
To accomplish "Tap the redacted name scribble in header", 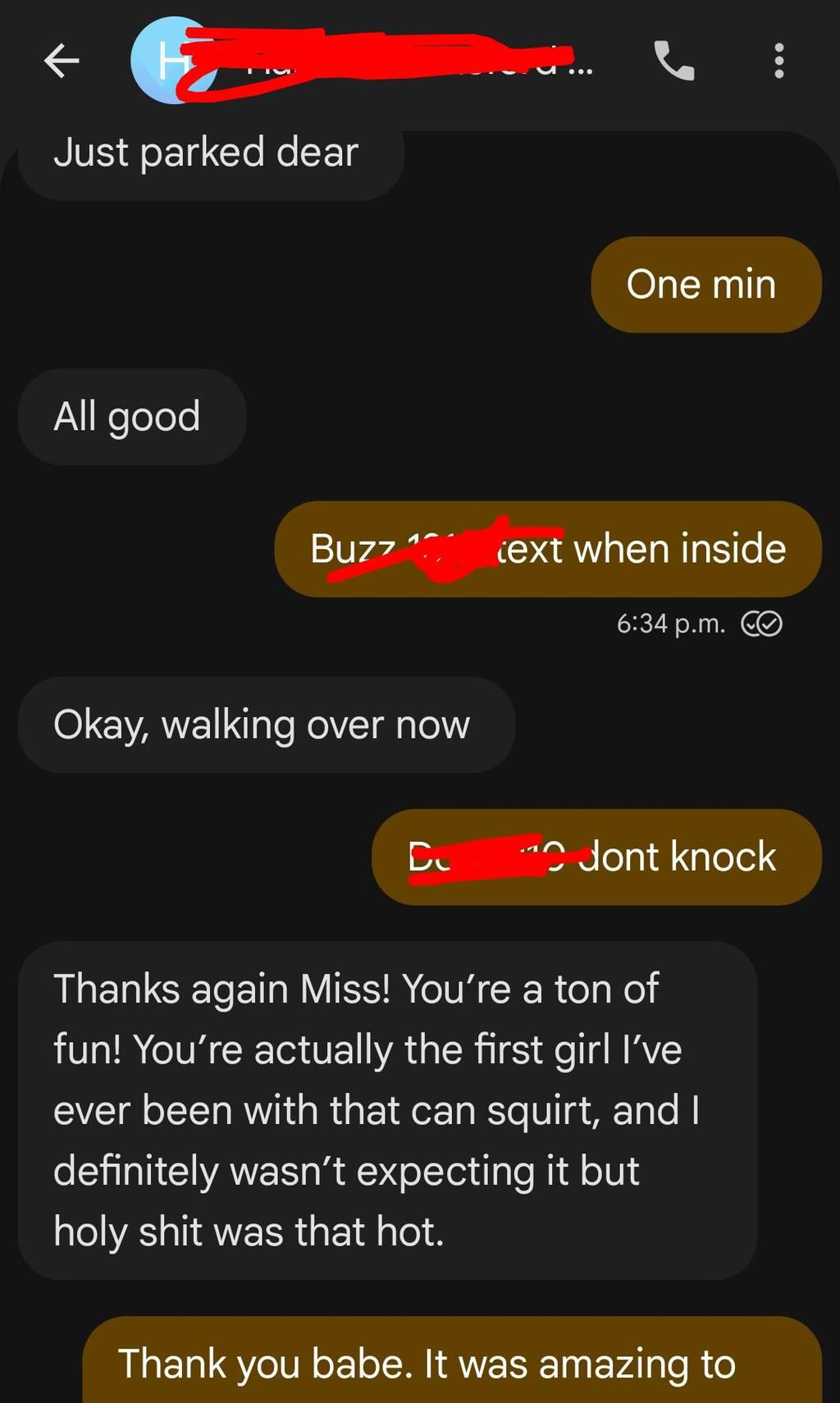I will coord(377,61).
